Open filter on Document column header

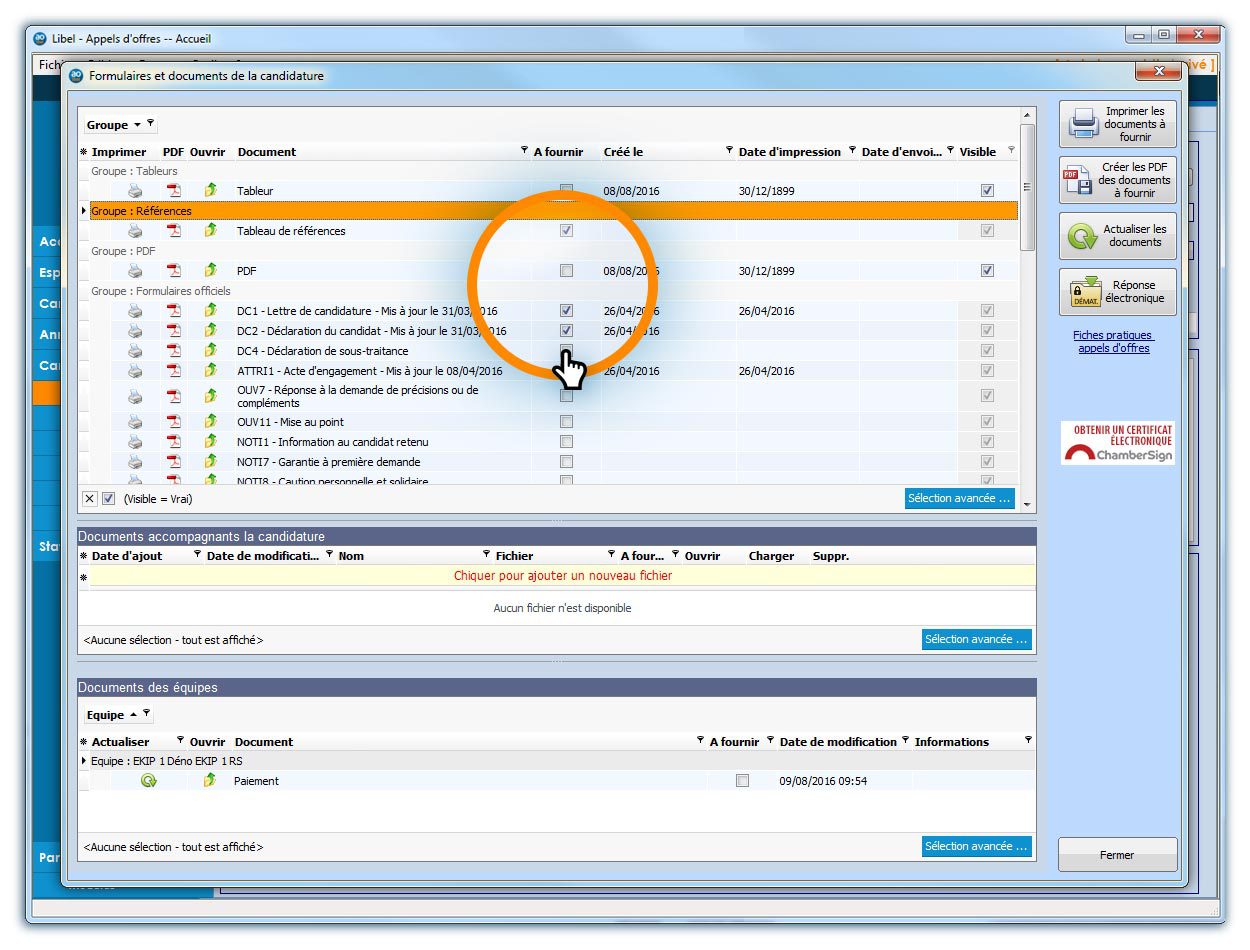(525, 151)
